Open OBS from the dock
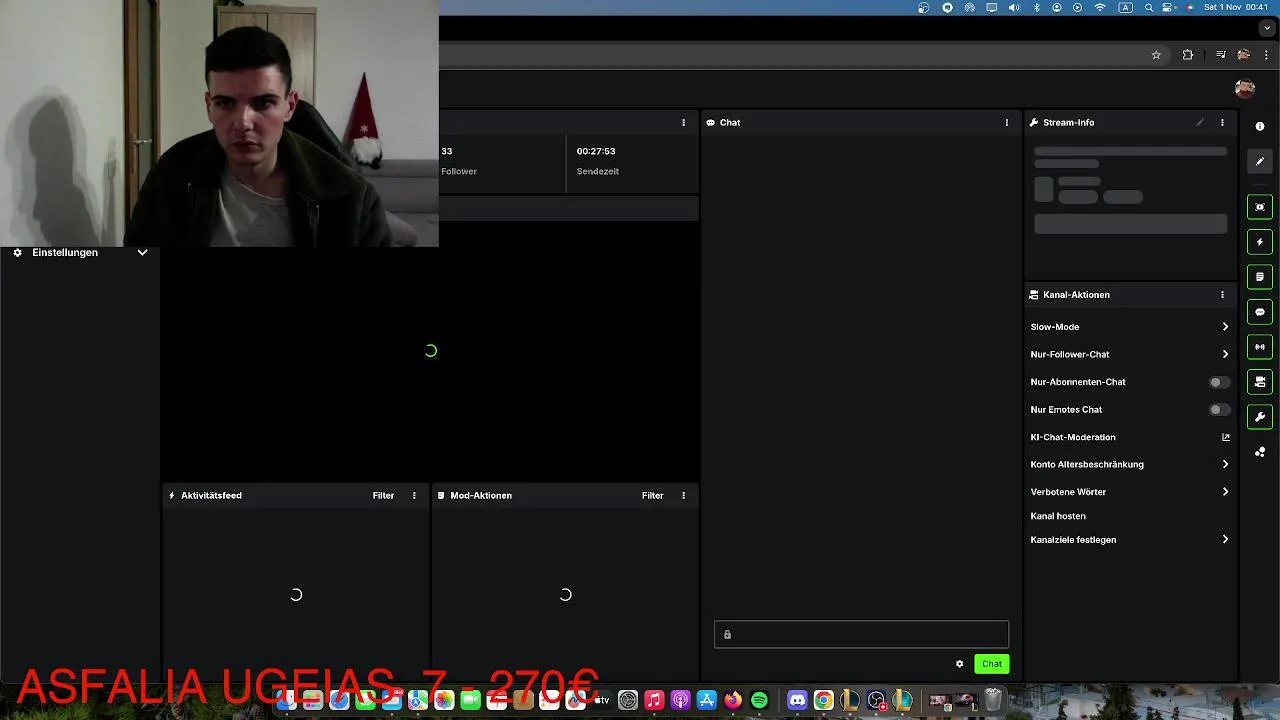This screenshot has width=1280, height=720. (x=876, y=700)
